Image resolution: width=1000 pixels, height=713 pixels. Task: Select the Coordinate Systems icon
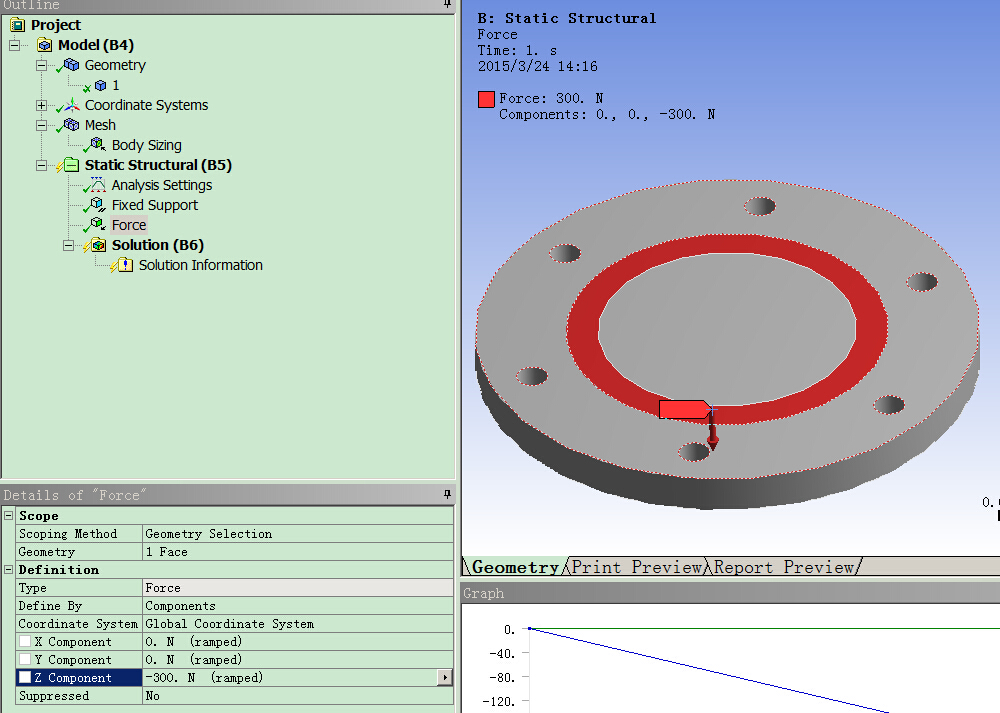tap(71, 105)
